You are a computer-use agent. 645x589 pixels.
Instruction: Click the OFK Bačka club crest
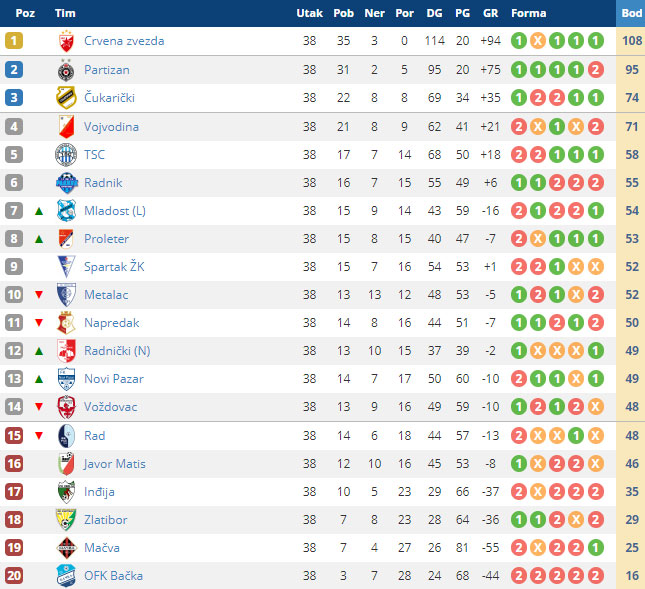point(66,576)
